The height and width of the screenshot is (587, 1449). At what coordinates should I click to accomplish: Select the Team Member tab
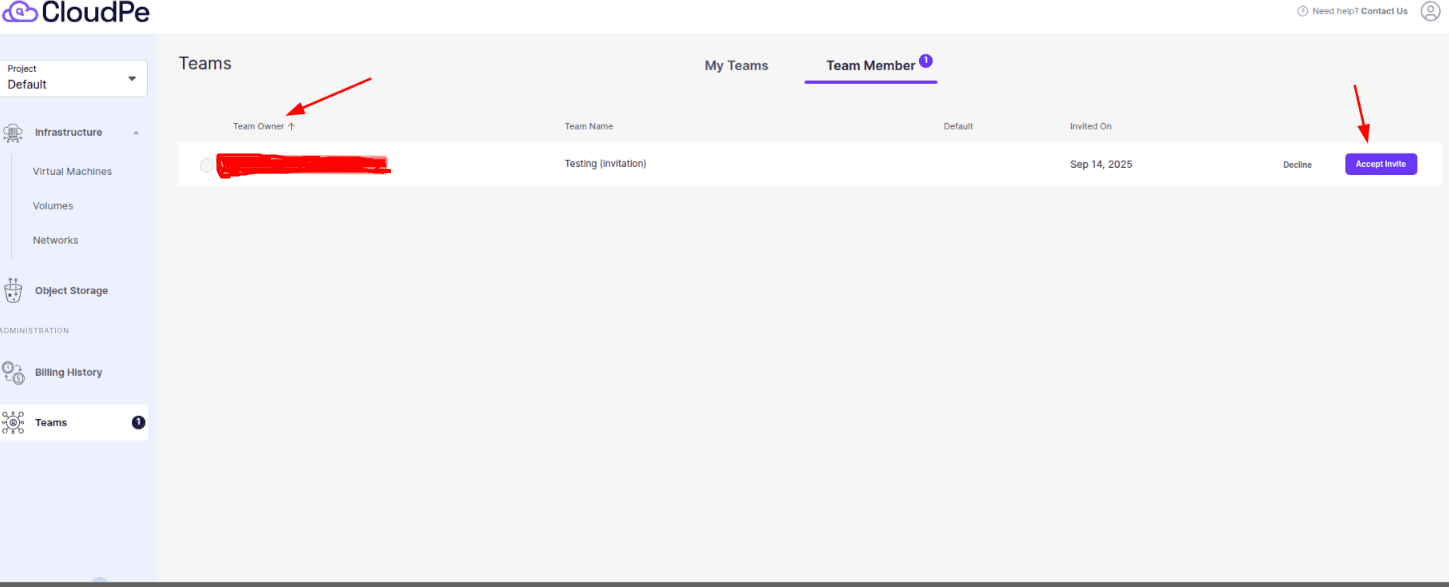[869, 65]
